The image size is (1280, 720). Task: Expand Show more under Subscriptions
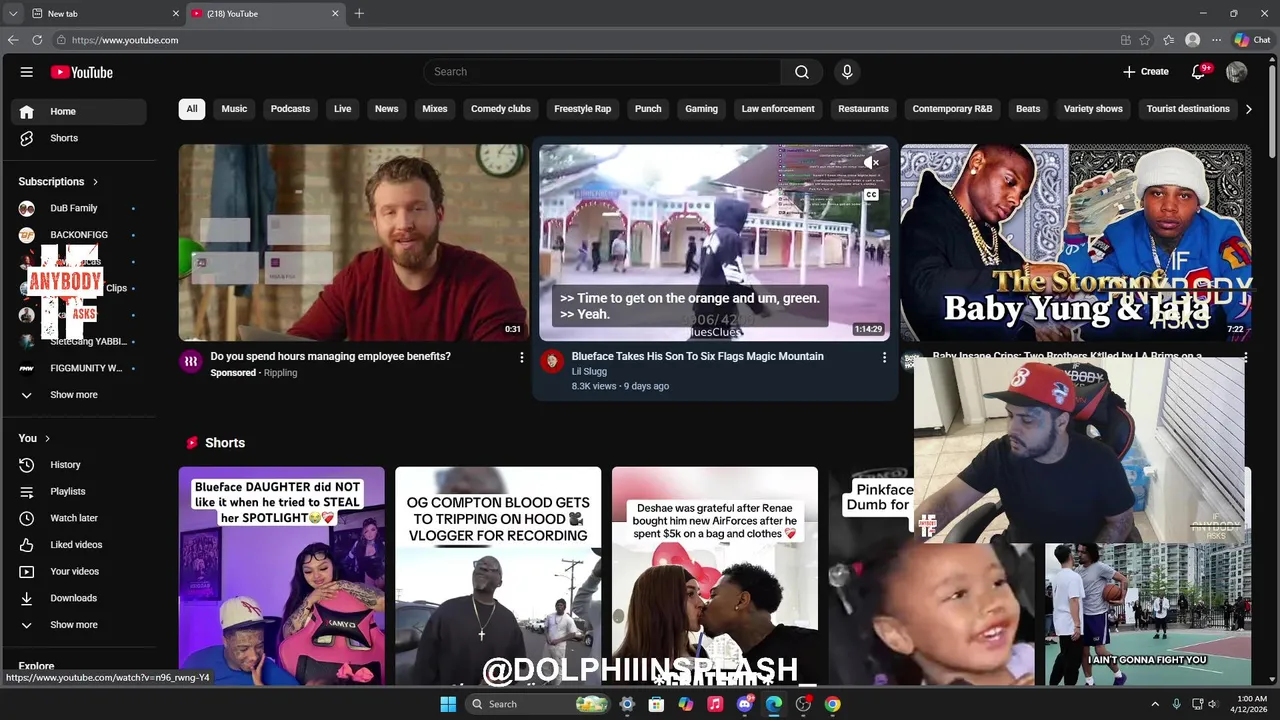(79, 395)
